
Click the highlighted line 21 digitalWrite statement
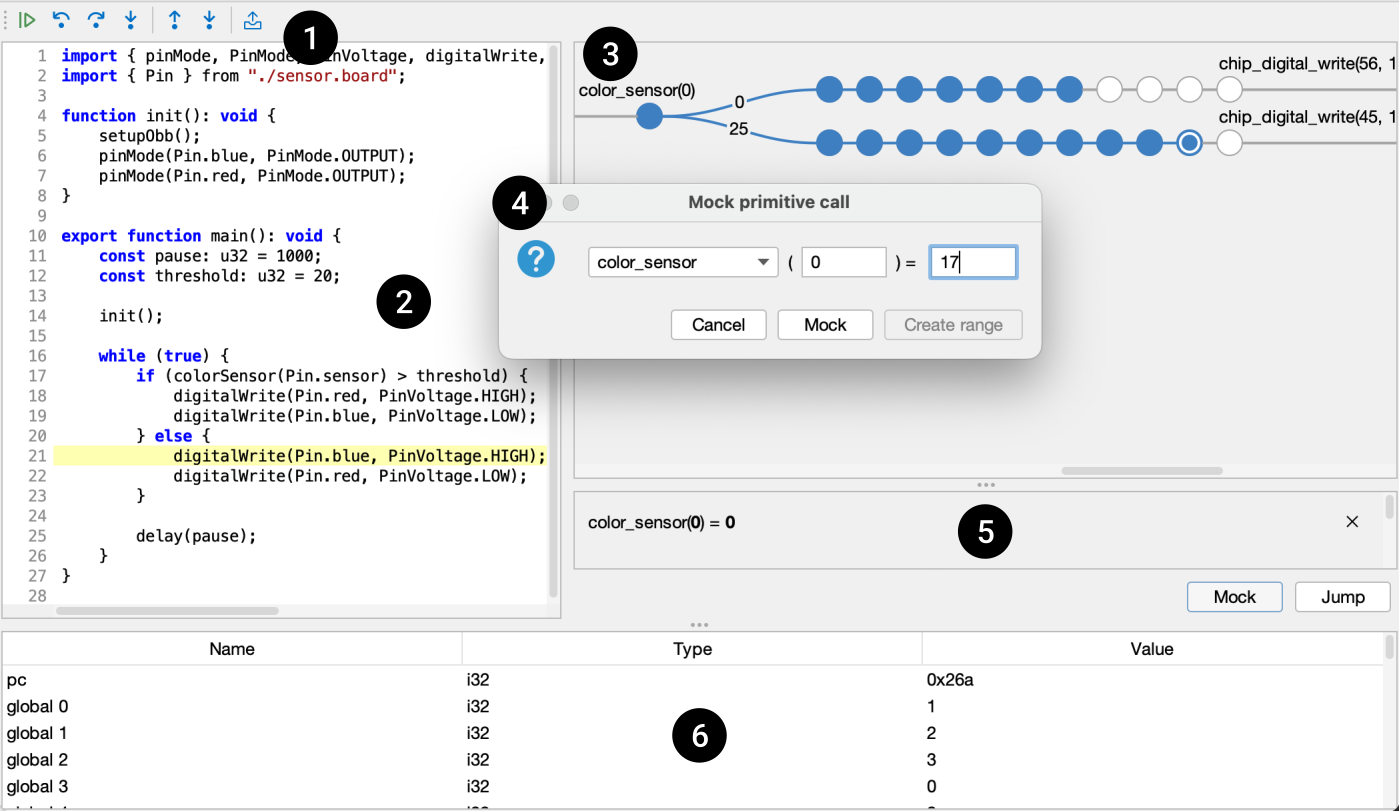coord(359,456)
